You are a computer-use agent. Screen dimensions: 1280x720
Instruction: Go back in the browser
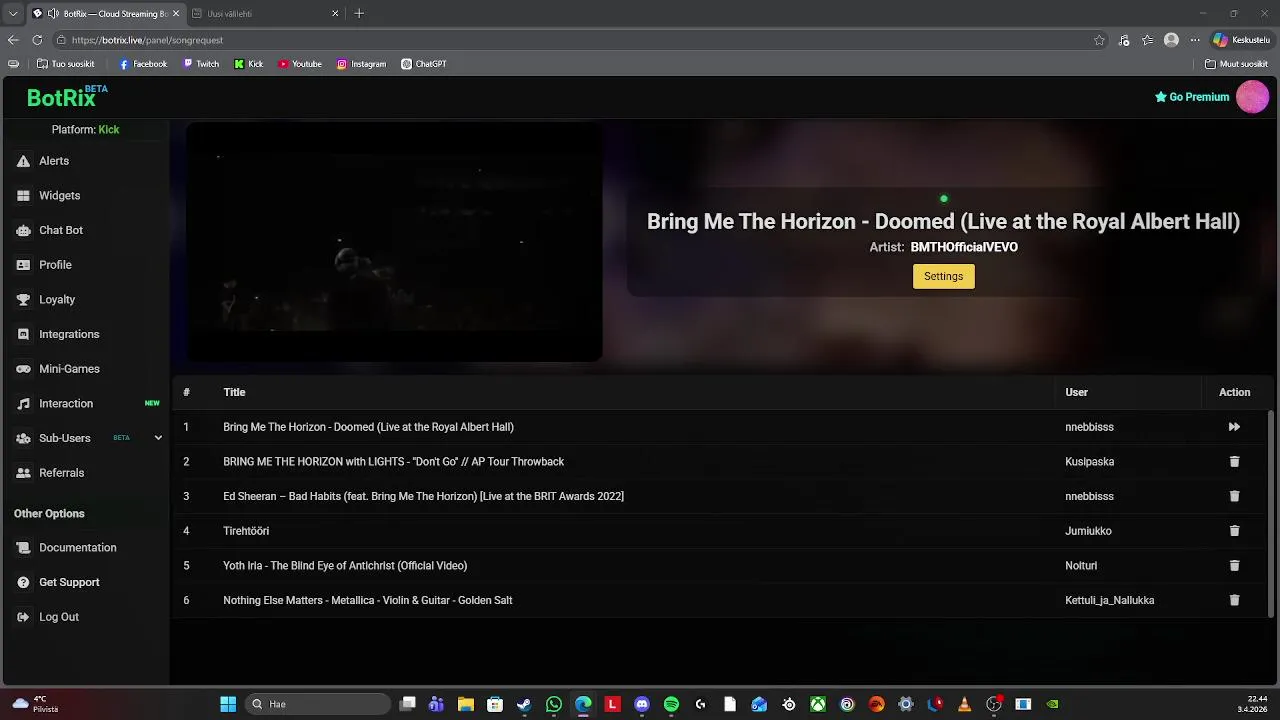click(13, 40)
